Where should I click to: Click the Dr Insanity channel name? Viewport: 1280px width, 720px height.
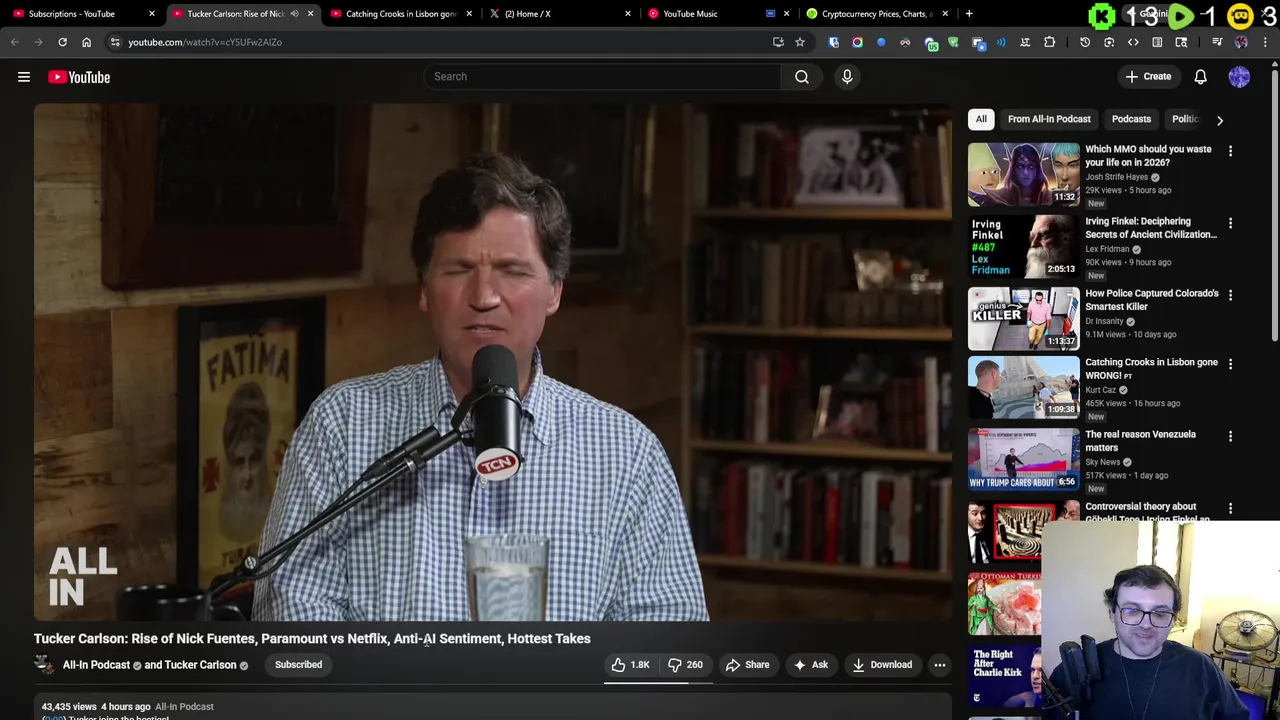1104,321
